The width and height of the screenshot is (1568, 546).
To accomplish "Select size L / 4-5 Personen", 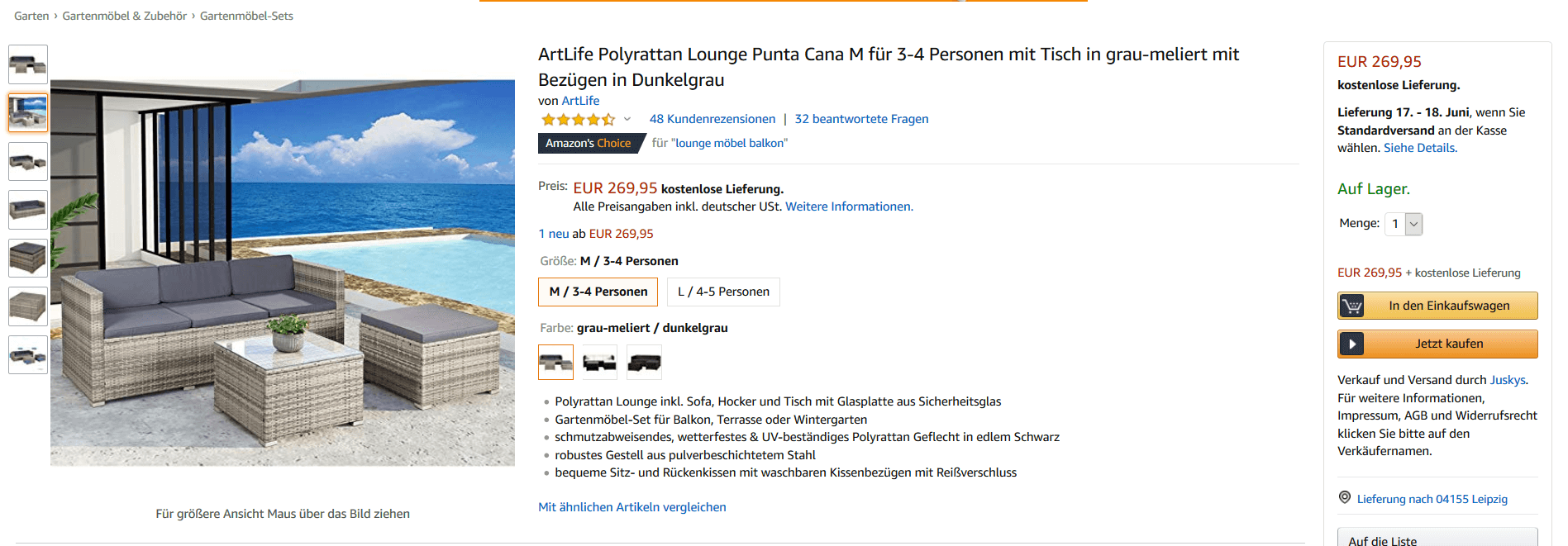I will (723, 292).
